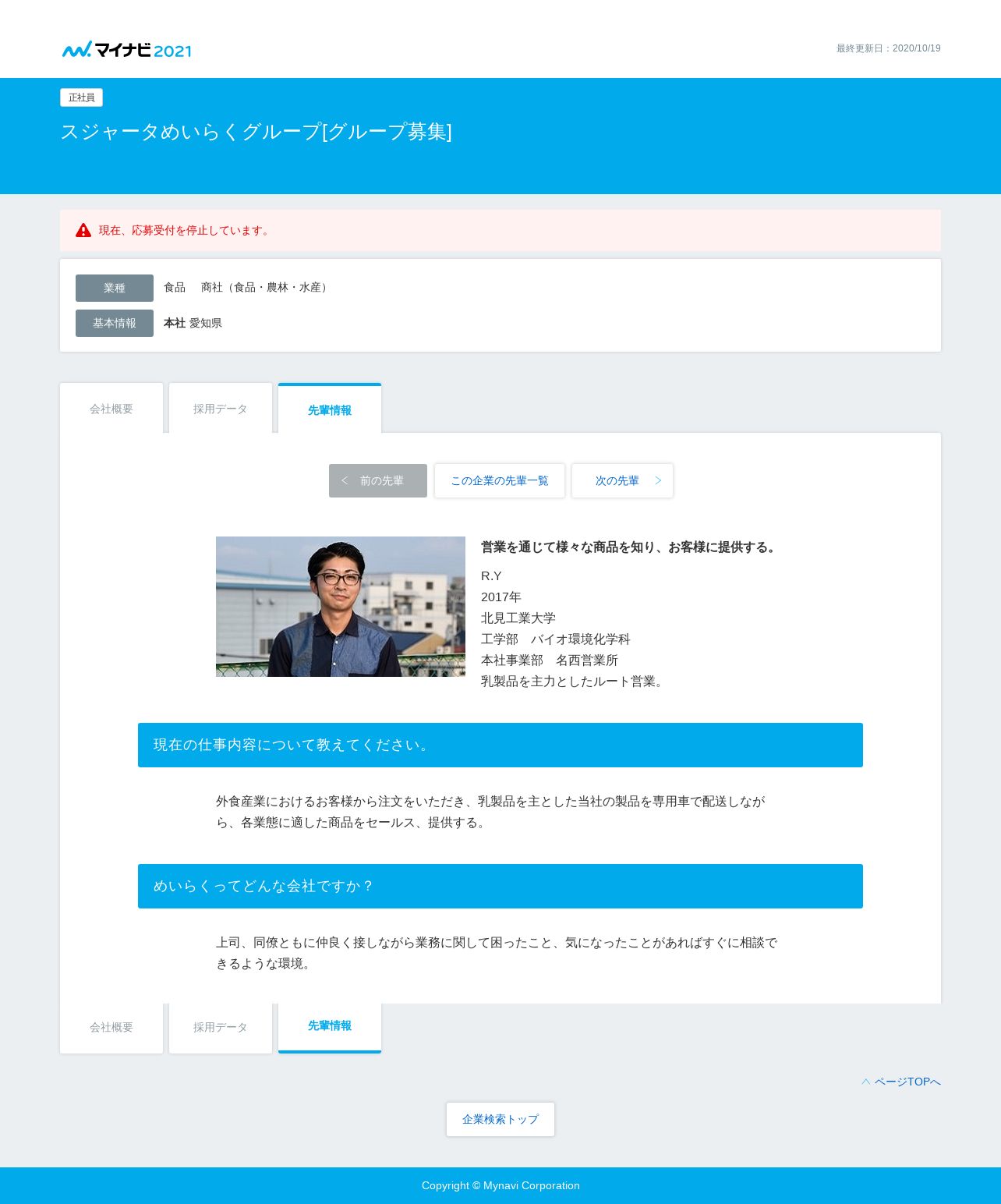Click the answer paragraph starting 外食産業における
Image resolution: width=1001 pixels, height=1204 pixels.
coord(493,812)
